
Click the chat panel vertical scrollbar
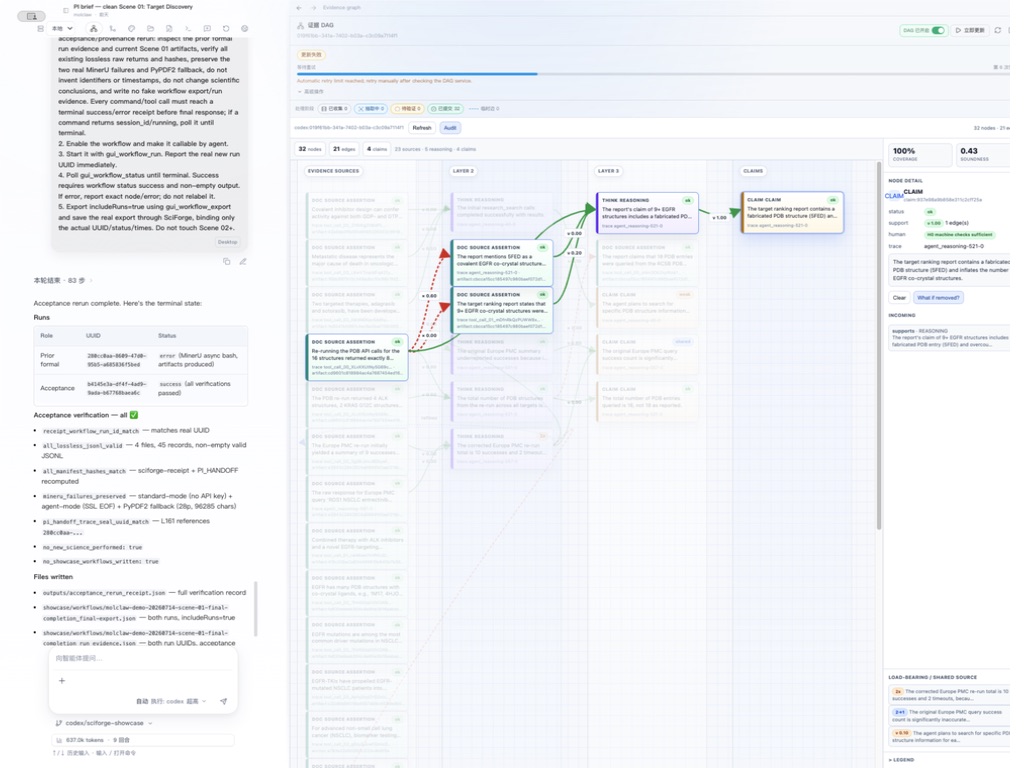tap(256, 608)
